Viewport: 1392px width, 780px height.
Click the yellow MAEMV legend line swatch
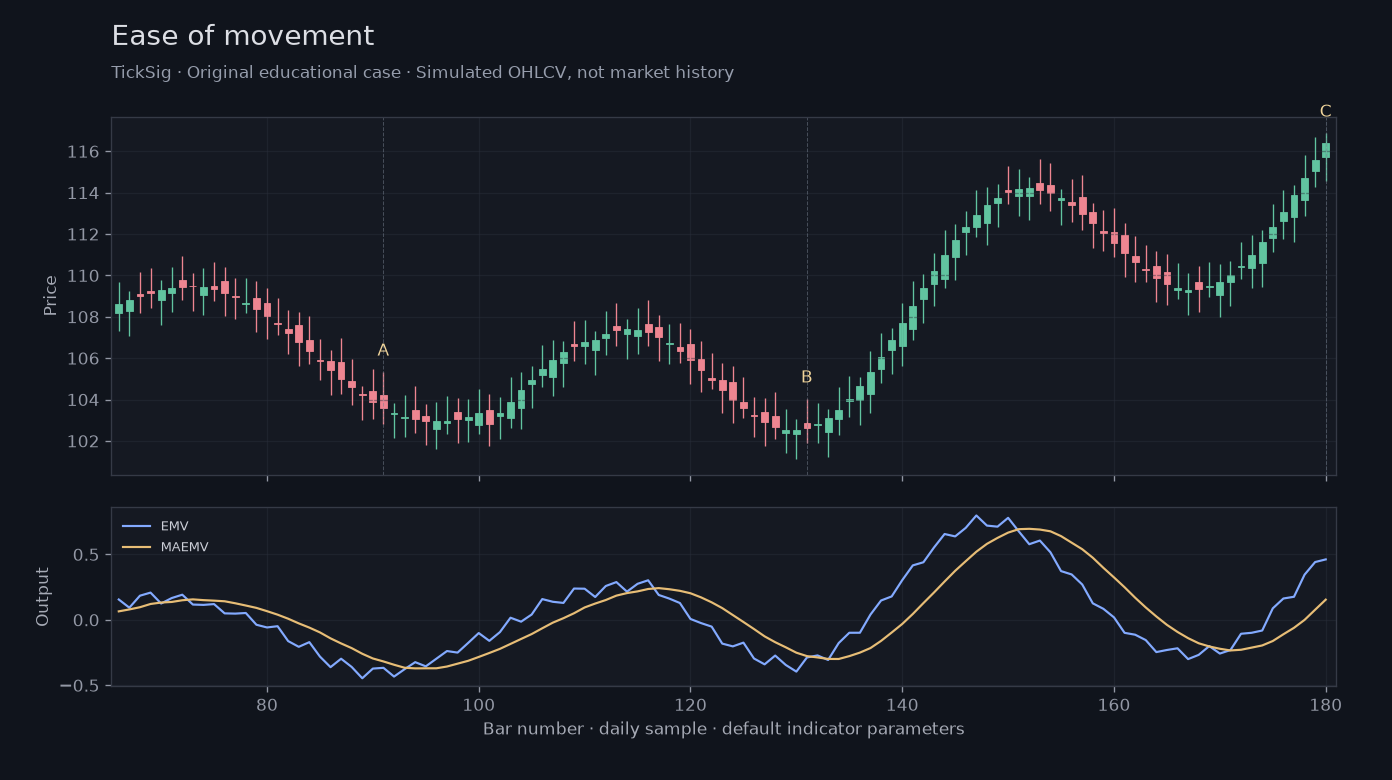(136, 547)
